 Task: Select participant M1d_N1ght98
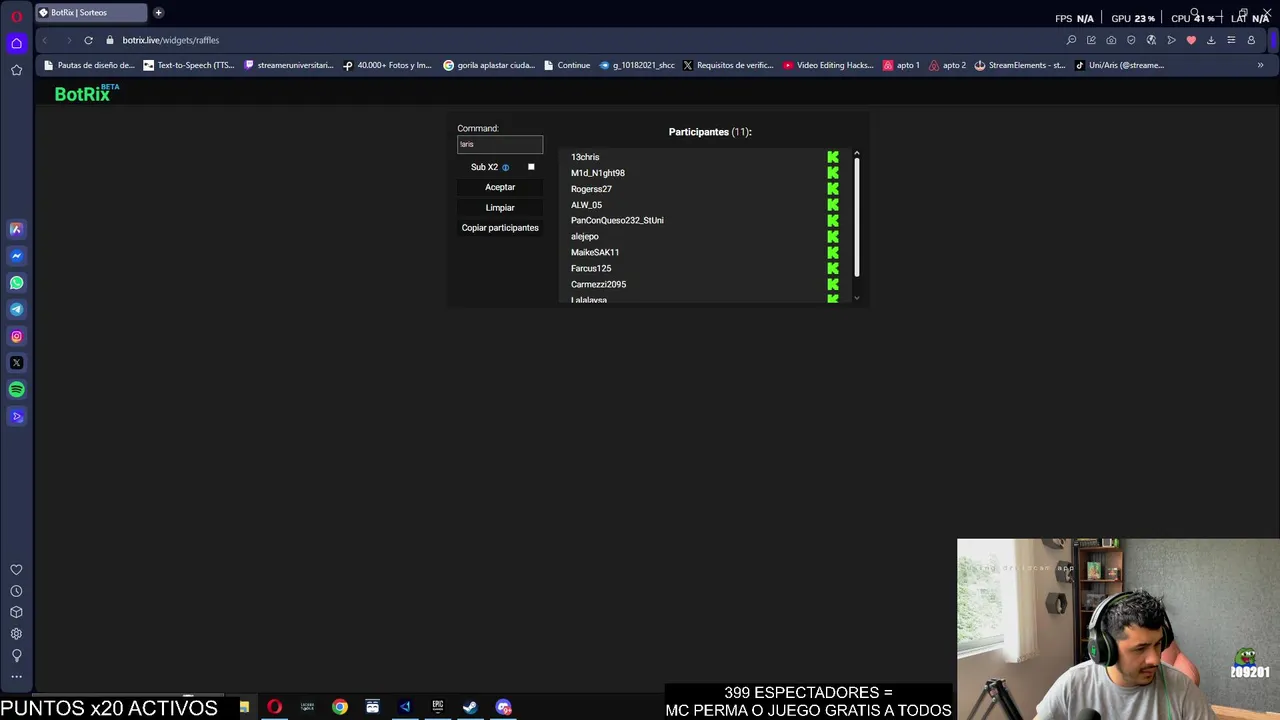[x=598, y=173]
